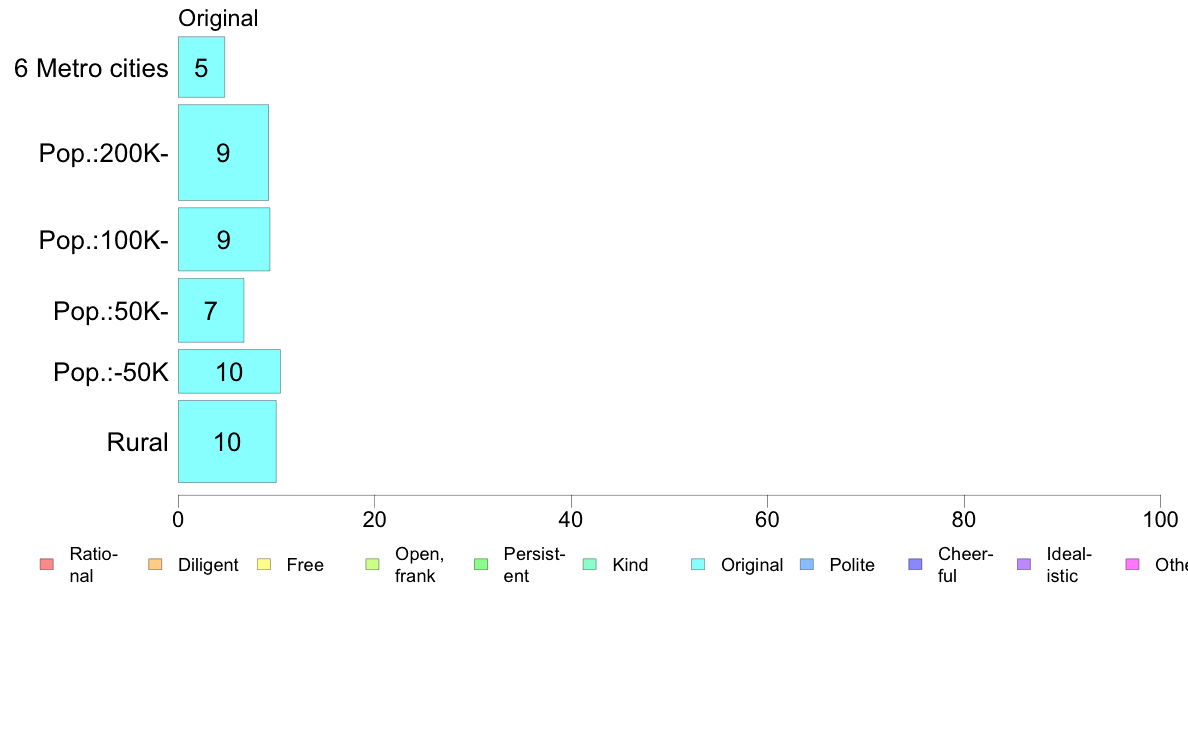Viewport: 1188px width, 736px height.
Task: Select the pink Other legend swatch
Action: pos(1133,565)
